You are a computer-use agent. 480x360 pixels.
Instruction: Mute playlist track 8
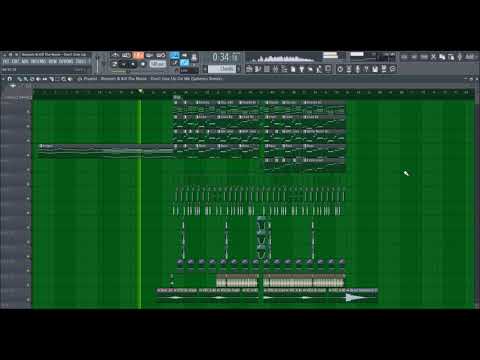[28, 213]
